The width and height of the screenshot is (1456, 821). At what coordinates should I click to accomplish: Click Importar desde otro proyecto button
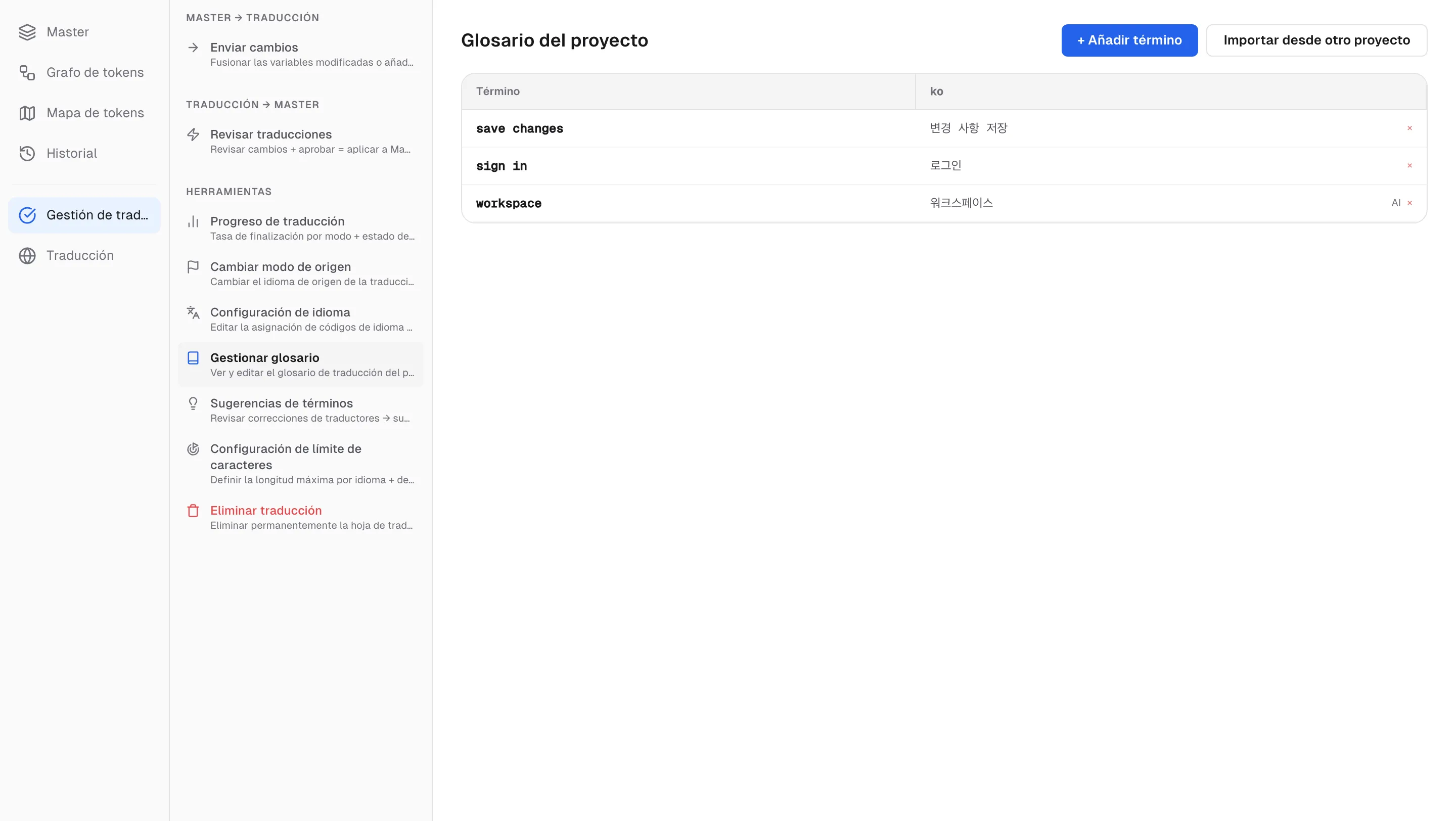[1316, 40]
